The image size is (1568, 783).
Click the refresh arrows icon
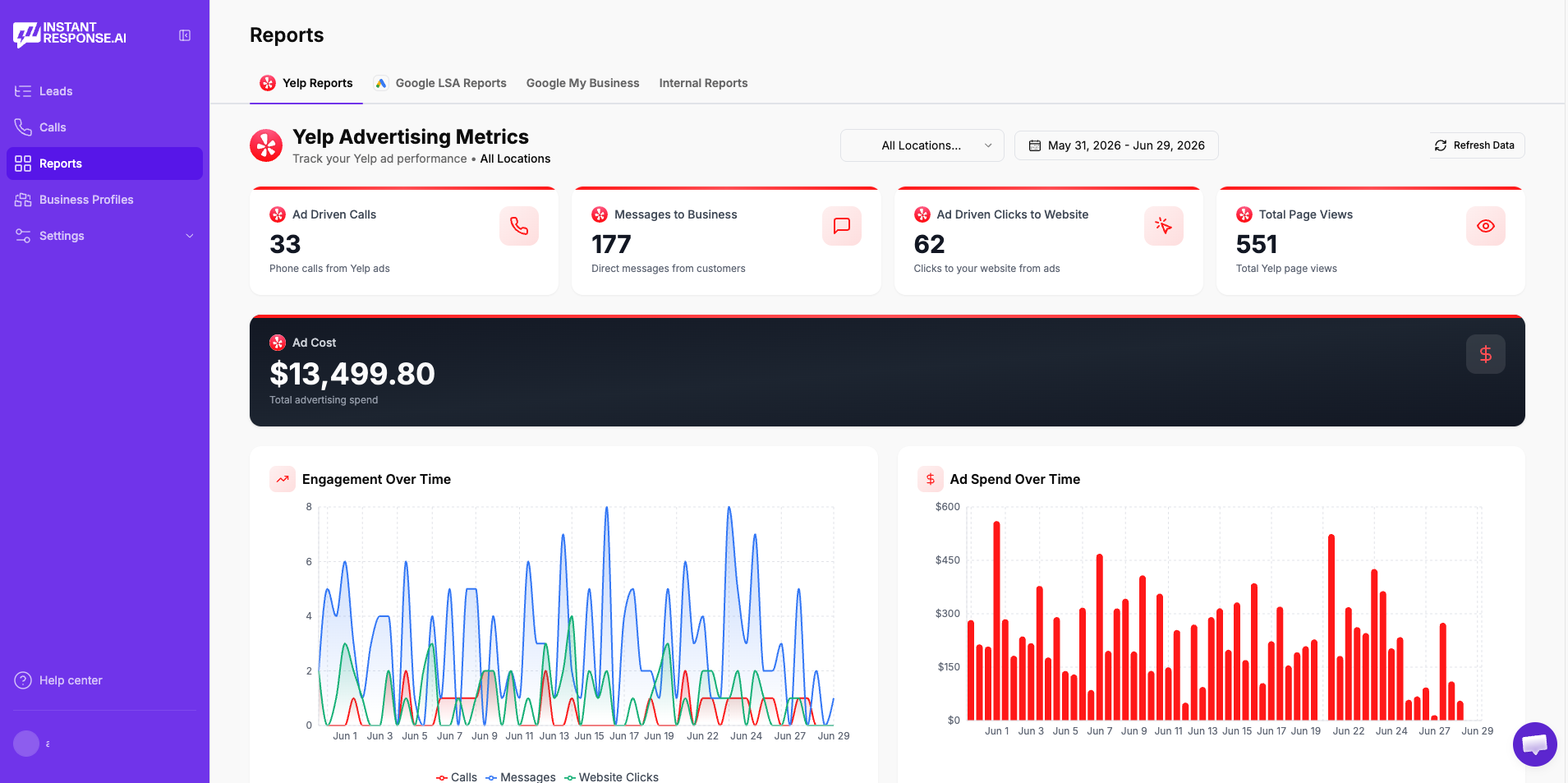tap(1441, 145)
